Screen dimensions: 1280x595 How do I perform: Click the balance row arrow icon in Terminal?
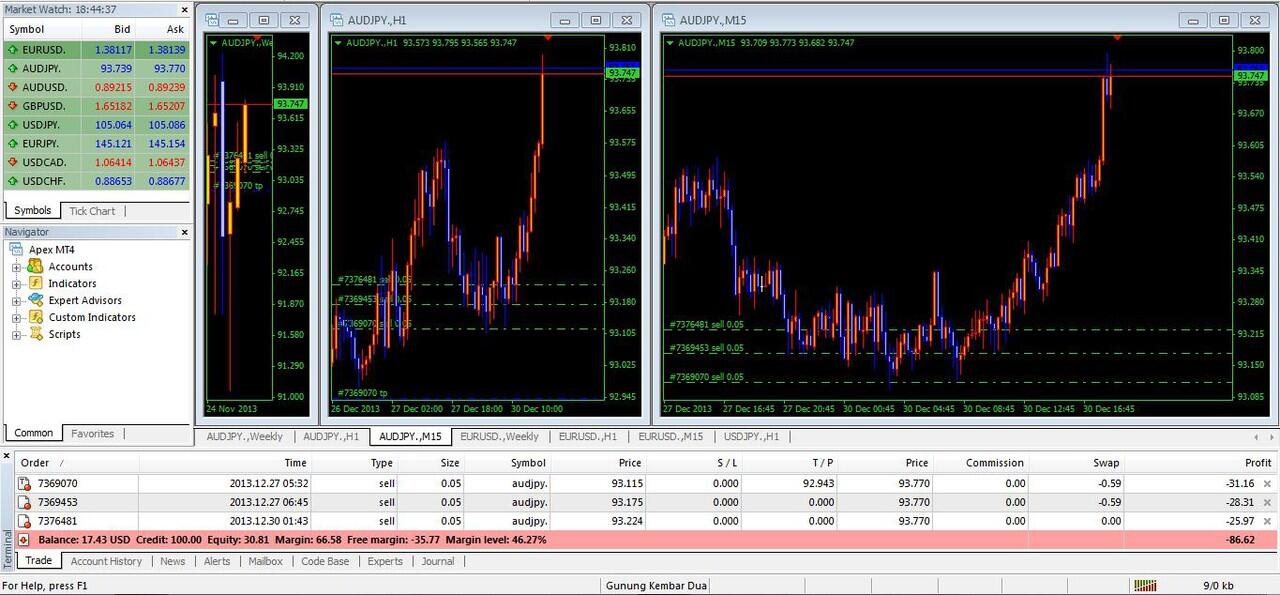(24, 540)
